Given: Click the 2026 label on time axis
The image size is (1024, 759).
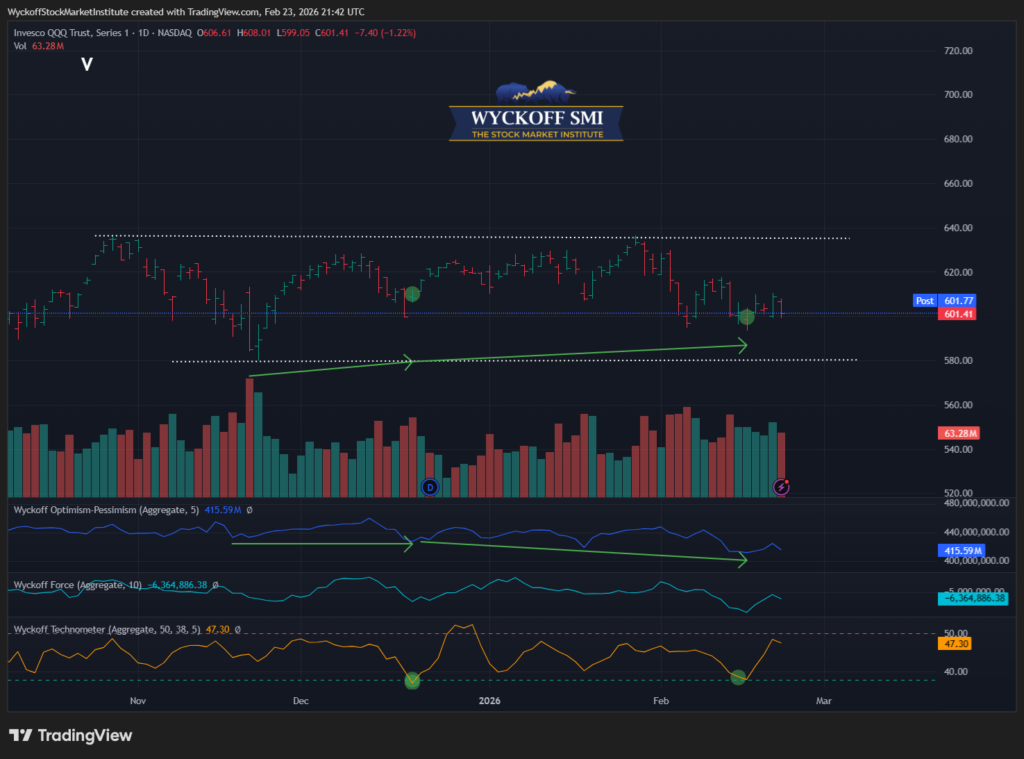Looking at the screenshot, I should click(x=488, y=702).
